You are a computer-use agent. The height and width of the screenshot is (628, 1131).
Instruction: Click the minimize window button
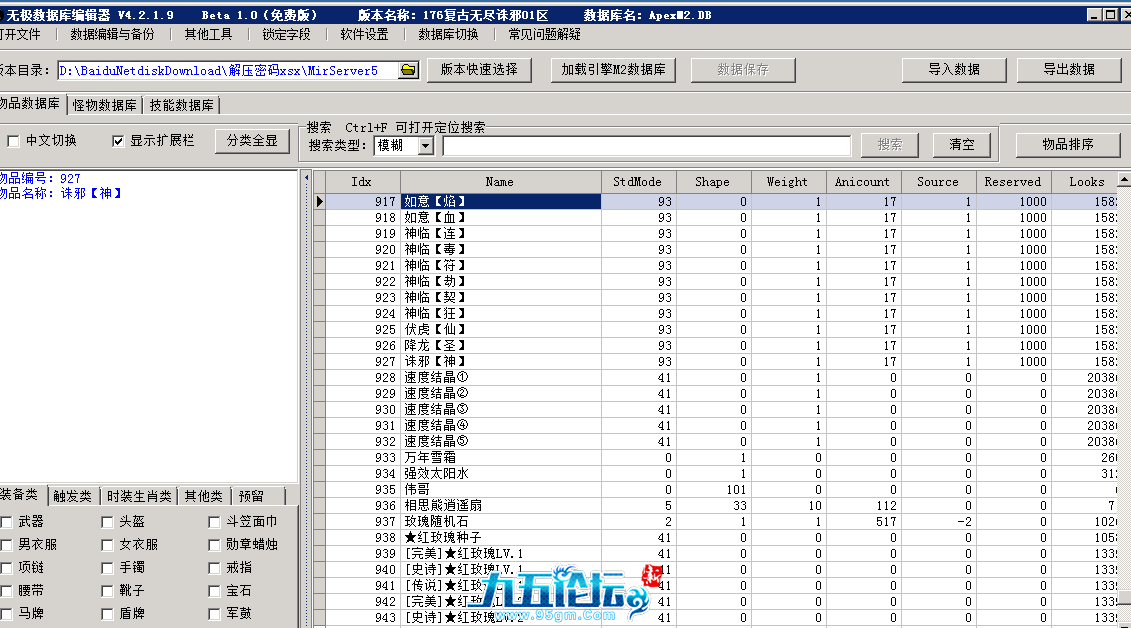coord(1093,15)
